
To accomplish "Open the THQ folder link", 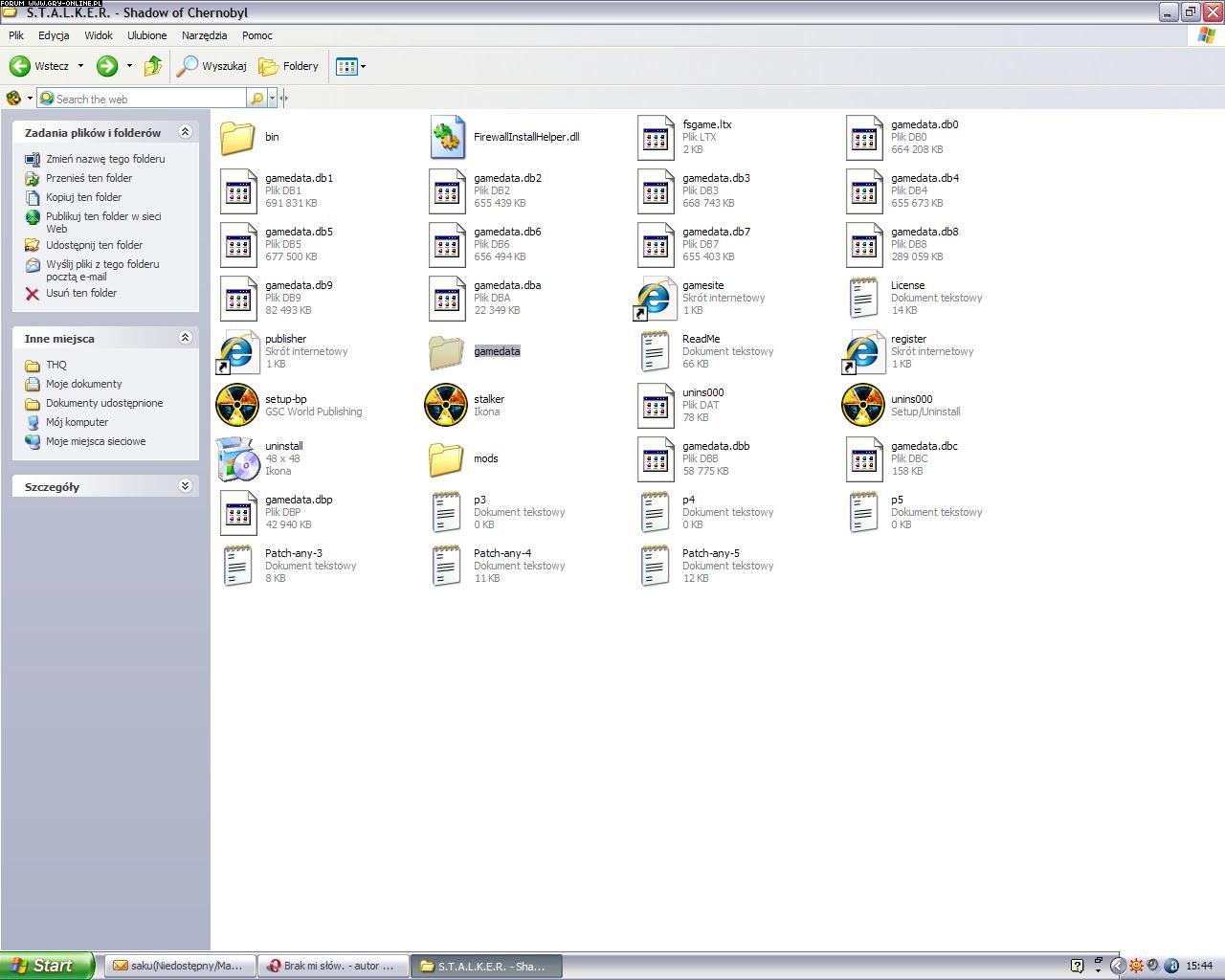I will [x=56, y=365].
